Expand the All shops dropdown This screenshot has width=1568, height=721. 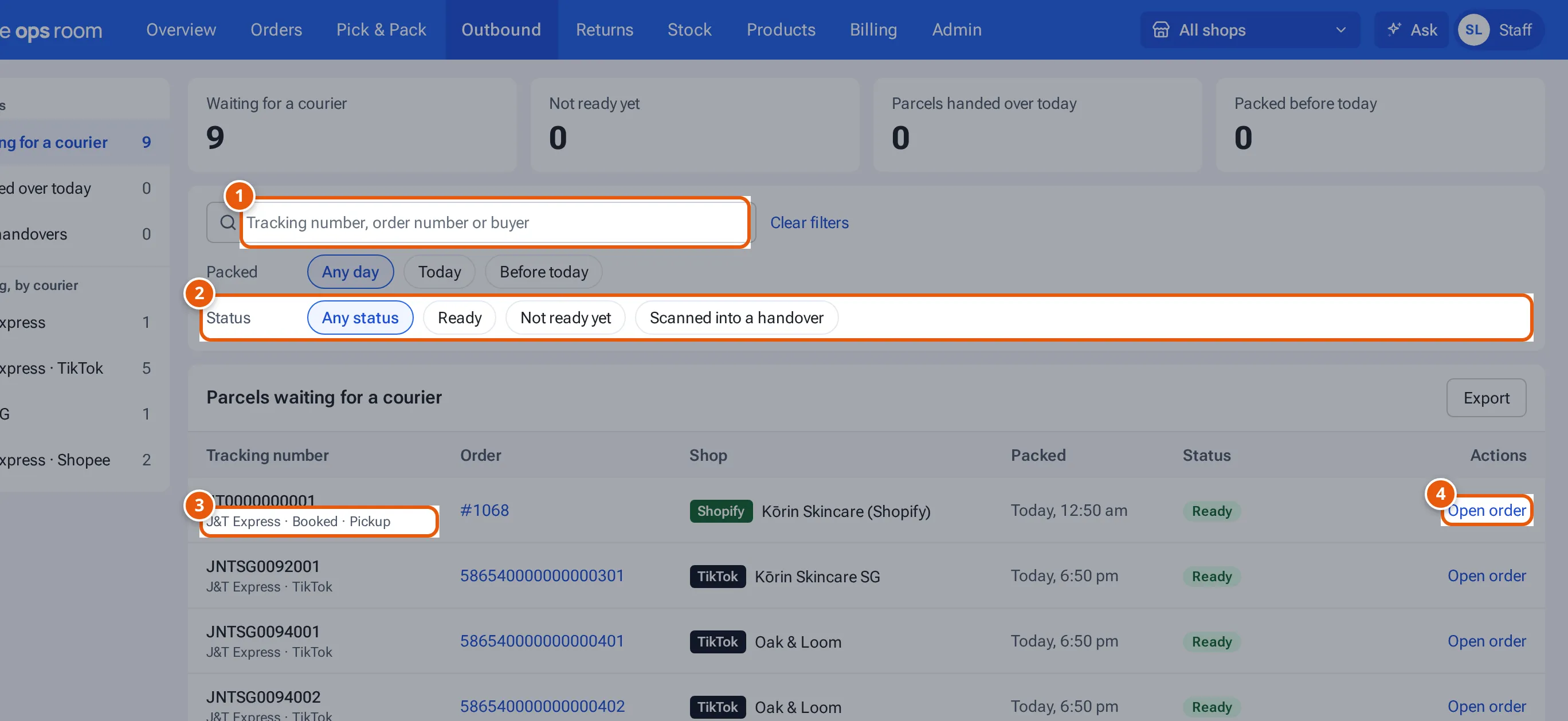click(x=1250, y=30)
